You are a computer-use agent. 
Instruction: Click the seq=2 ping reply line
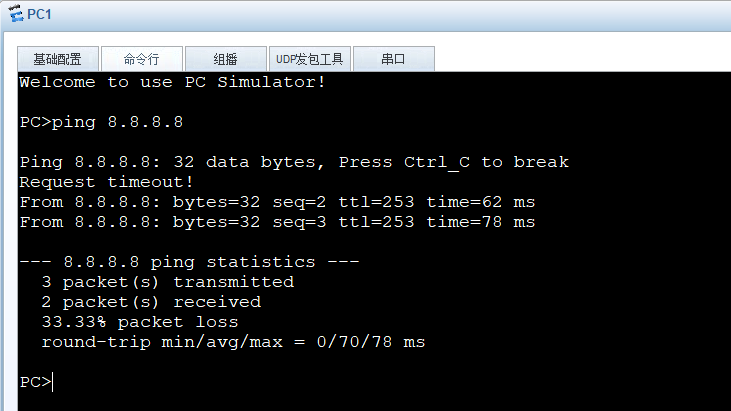point(277,202)
